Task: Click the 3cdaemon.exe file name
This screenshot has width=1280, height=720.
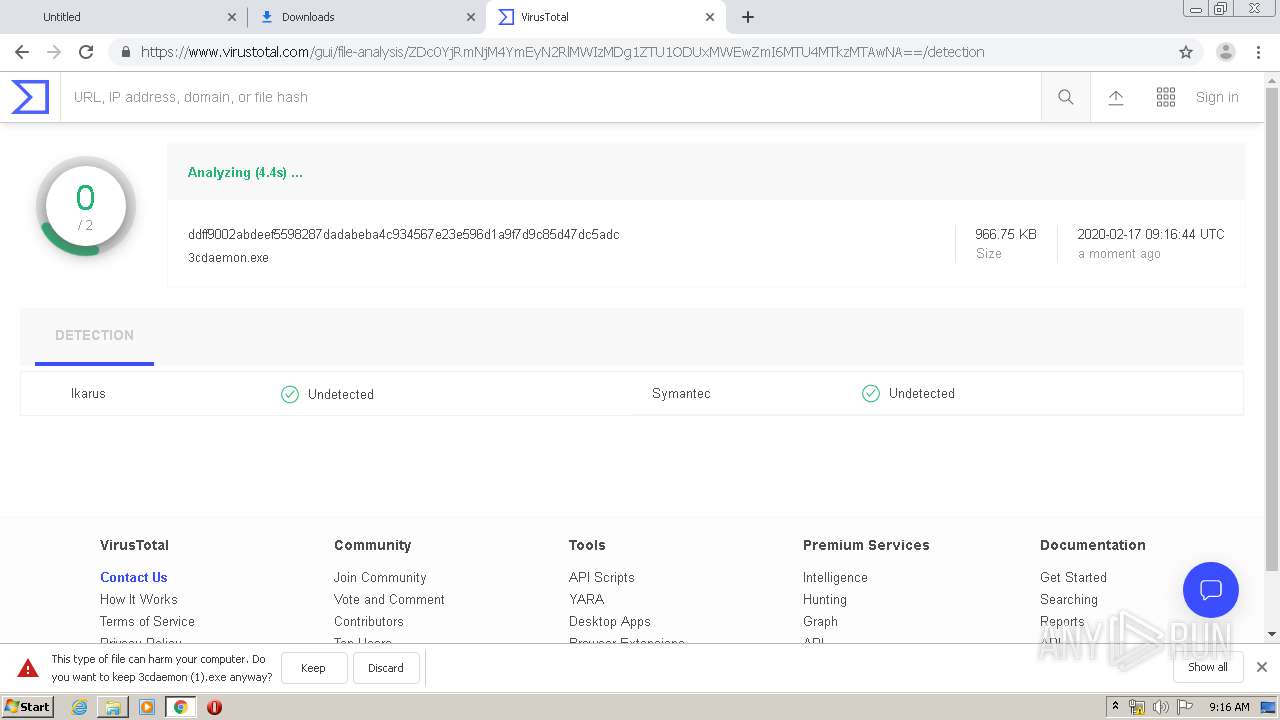Action: (x=228, y=258)
